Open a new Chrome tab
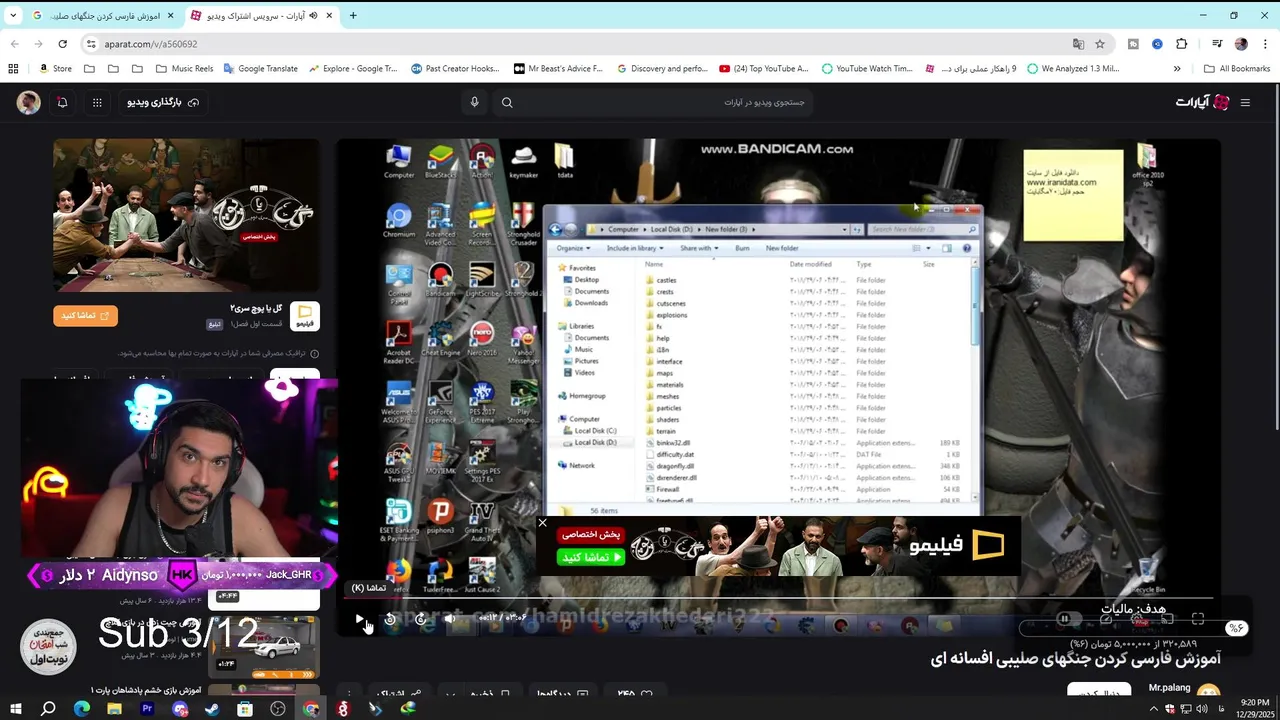Screen dimensions: 1280x720 click(353, 16)
